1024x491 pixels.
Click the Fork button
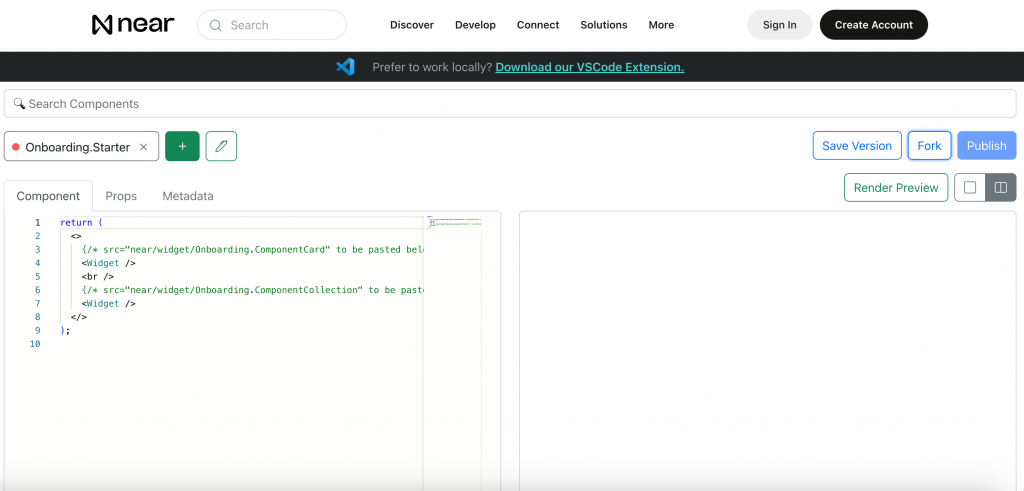pos(929,146)
